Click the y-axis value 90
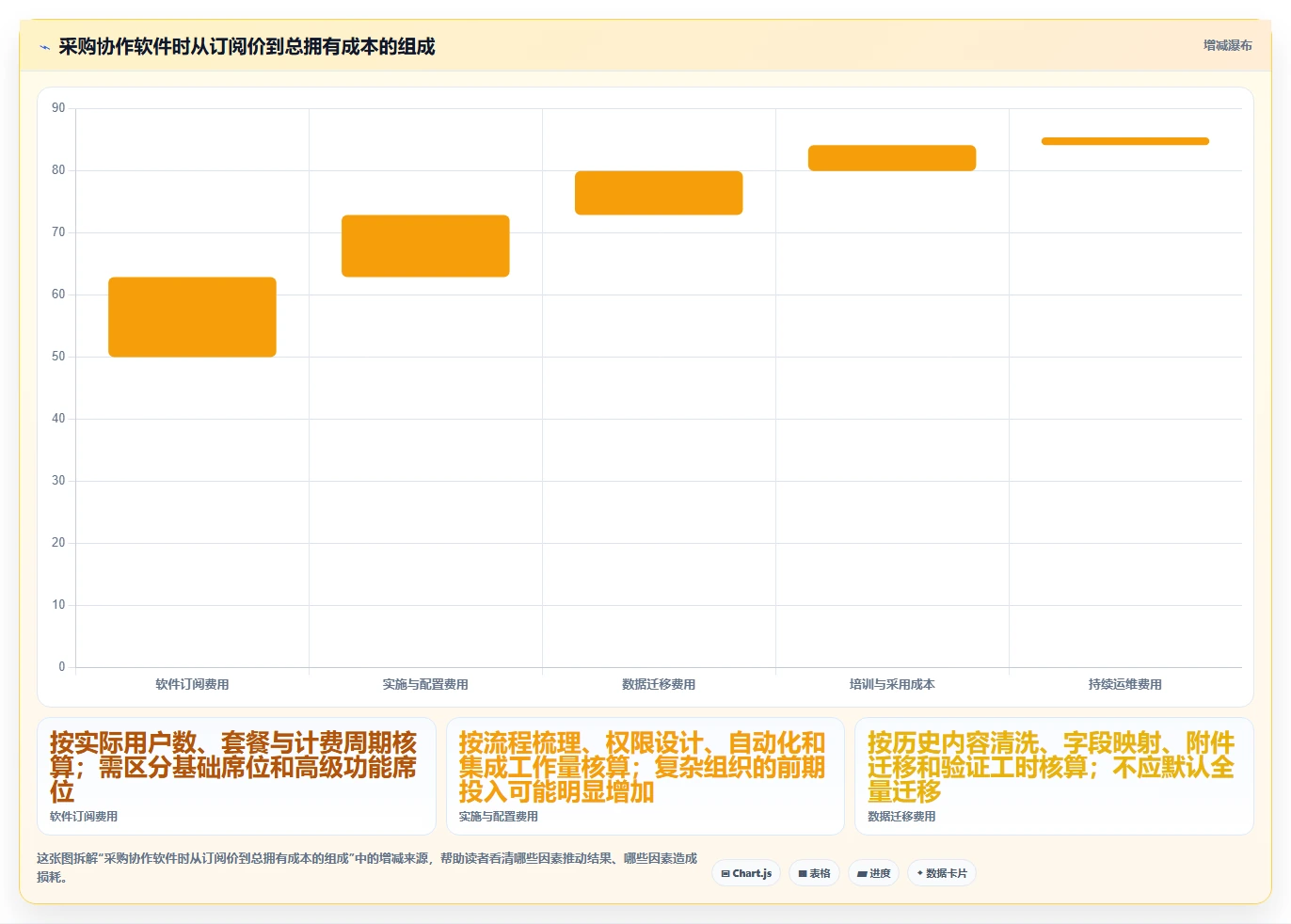The height and width of the screenshot is (924, 1291). pyautogui.click(x=58, y=108)
